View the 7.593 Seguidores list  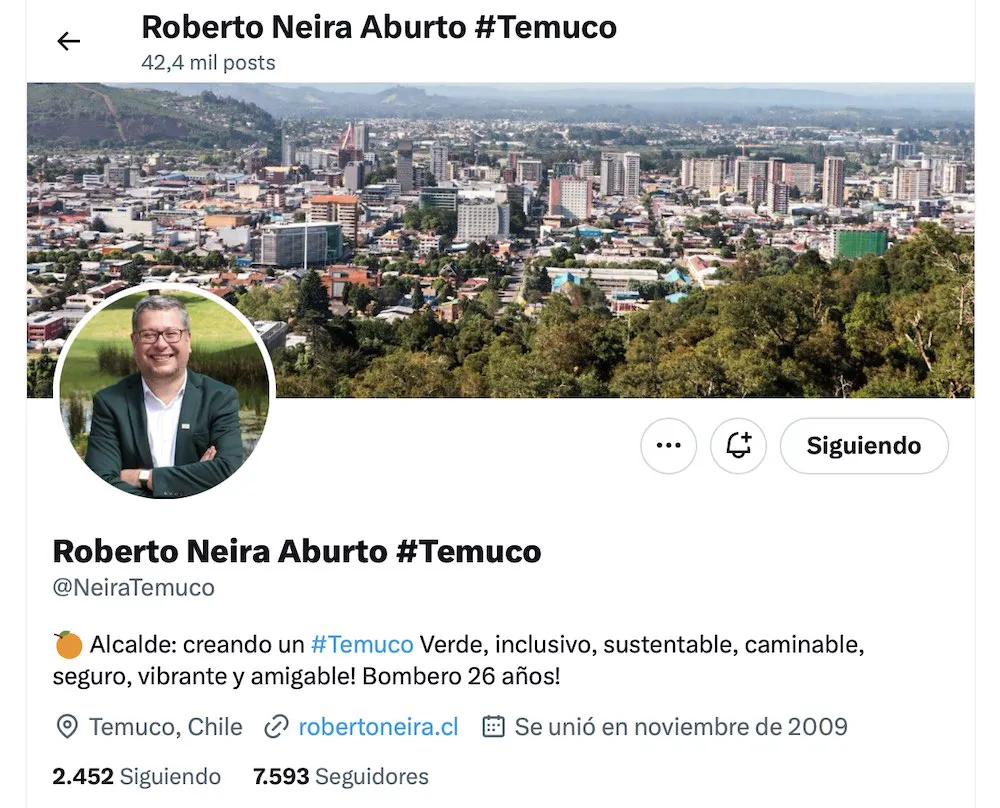(341, 776)
